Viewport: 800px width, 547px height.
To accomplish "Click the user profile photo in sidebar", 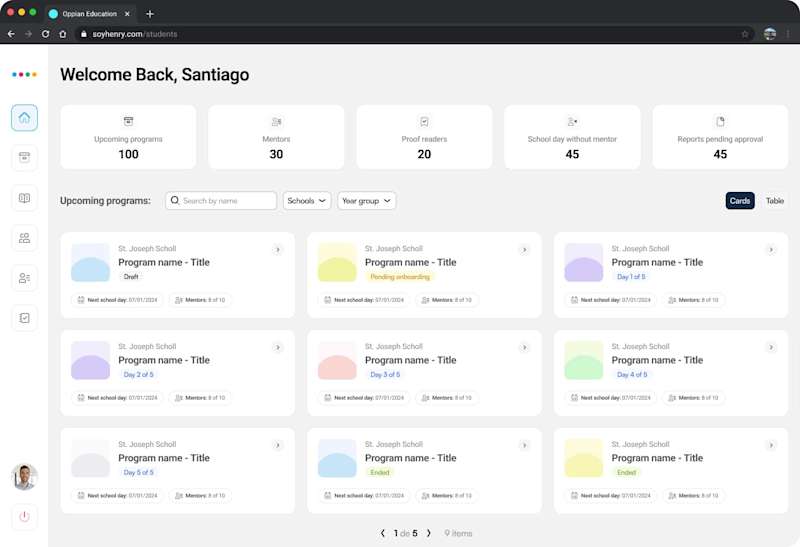I will pyautogui.click(x=24, y=477).
